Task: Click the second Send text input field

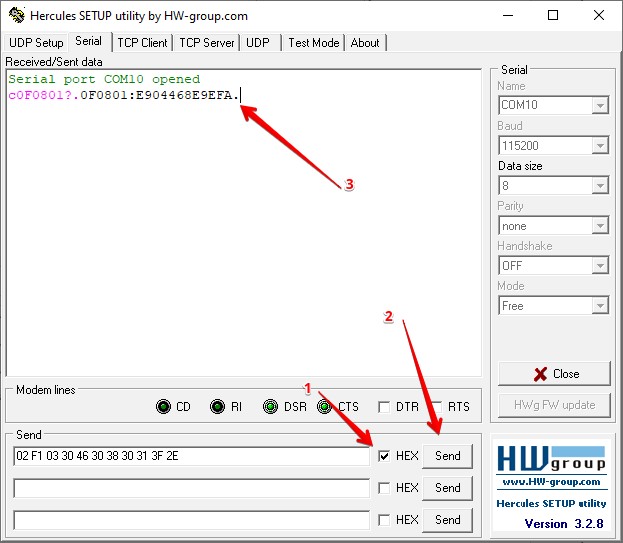Action: point(190,488)
